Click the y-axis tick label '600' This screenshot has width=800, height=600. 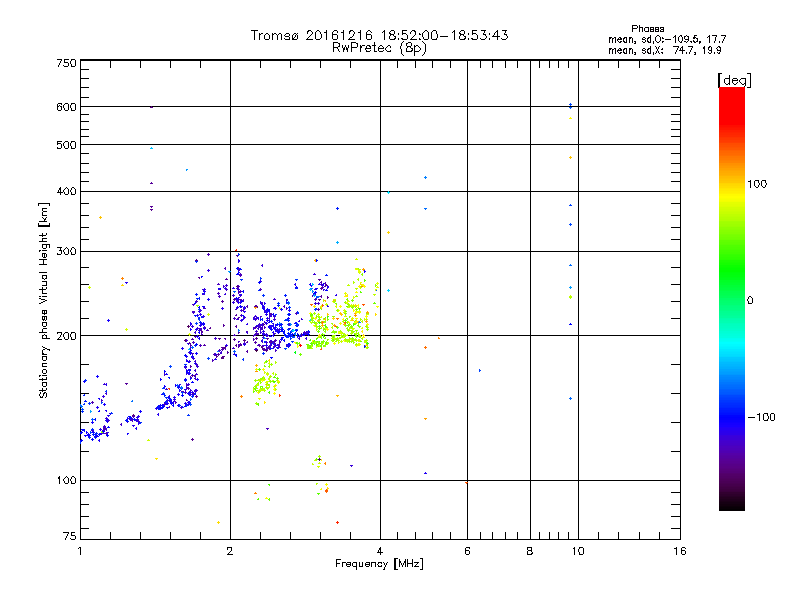pos(66,107)
